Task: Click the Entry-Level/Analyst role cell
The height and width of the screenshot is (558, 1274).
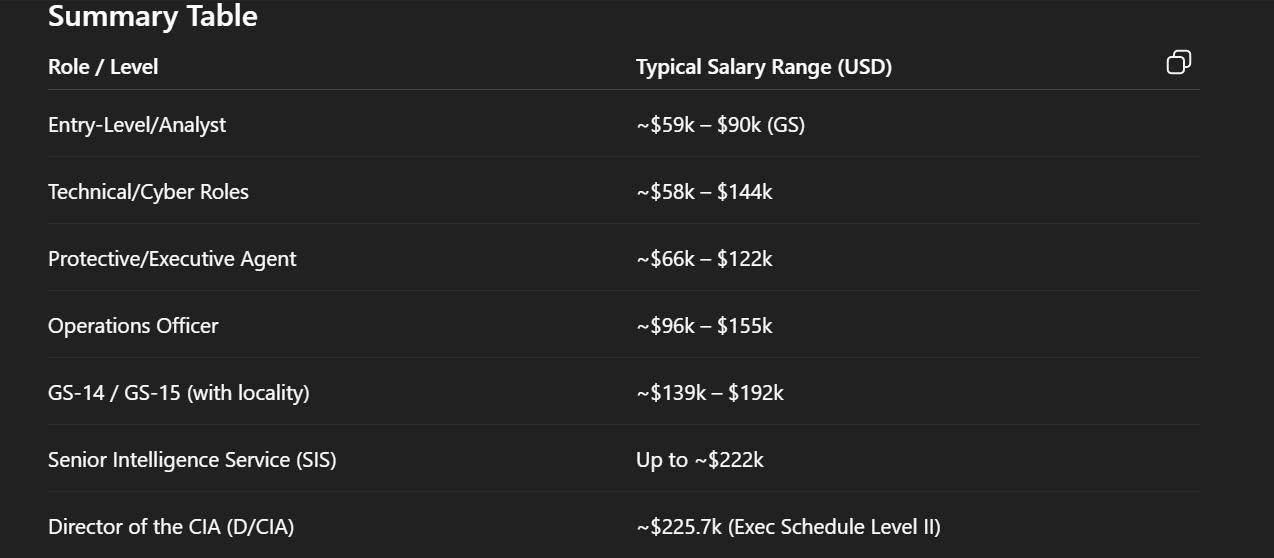Action: (137, 125)
